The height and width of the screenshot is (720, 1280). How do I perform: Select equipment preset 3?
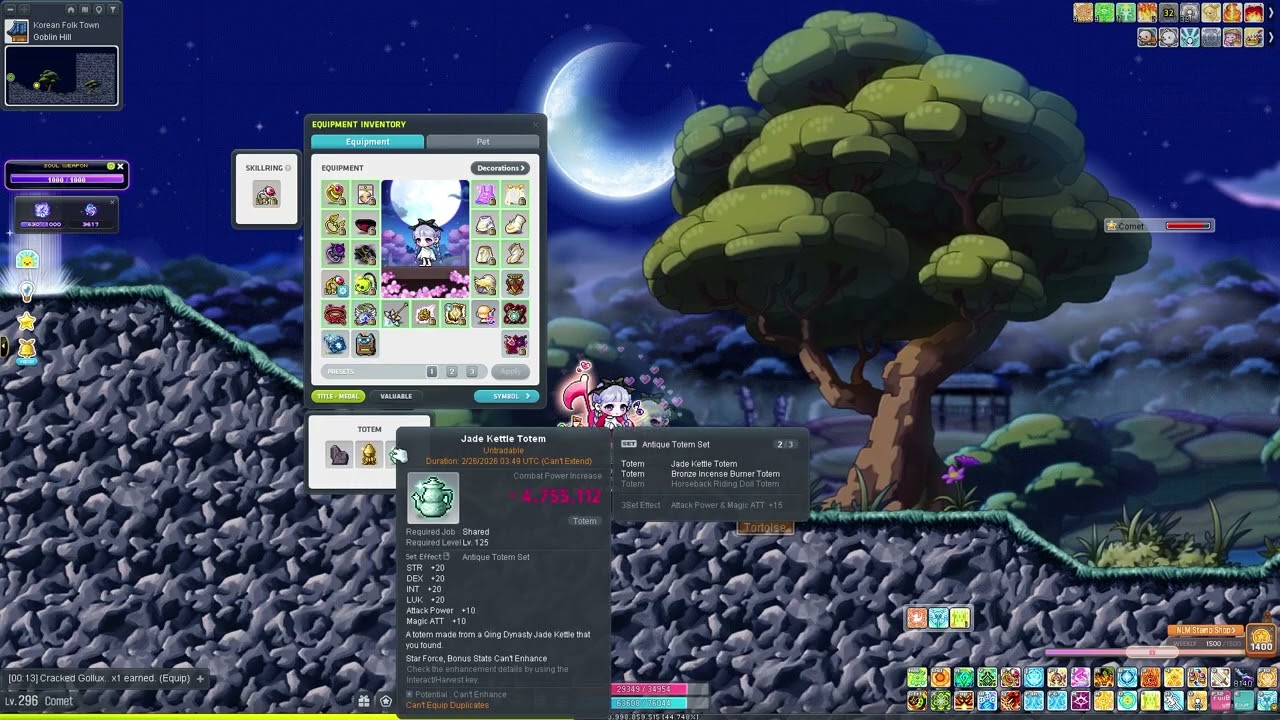pos(472,371)
